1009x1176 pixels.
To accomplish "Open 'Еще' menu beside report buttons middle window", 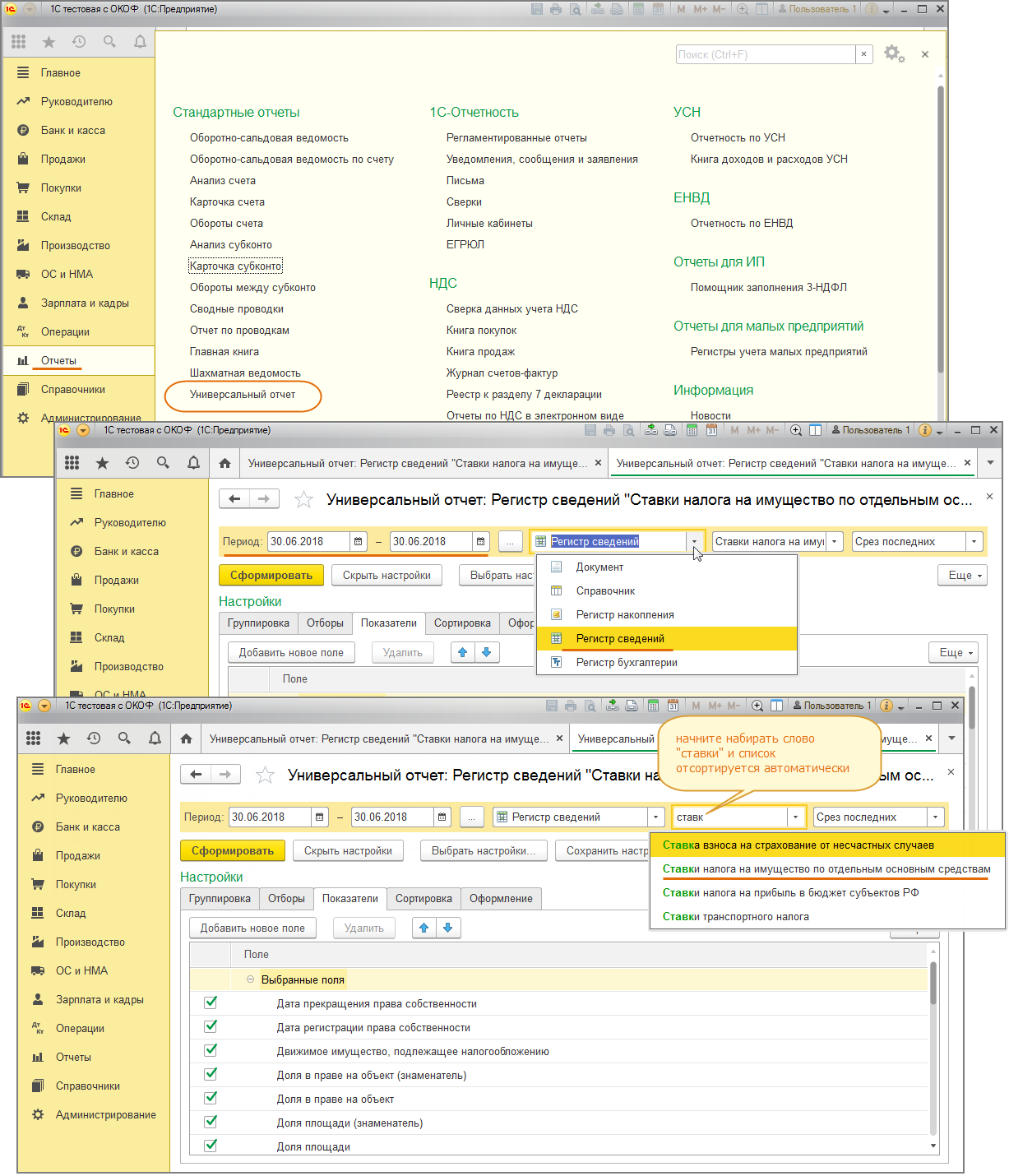I will pos(962,575).
